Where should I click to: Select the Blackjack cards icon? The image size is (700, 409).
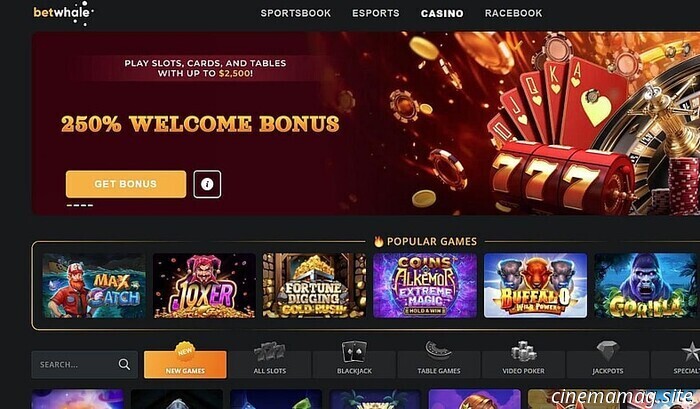354,352
